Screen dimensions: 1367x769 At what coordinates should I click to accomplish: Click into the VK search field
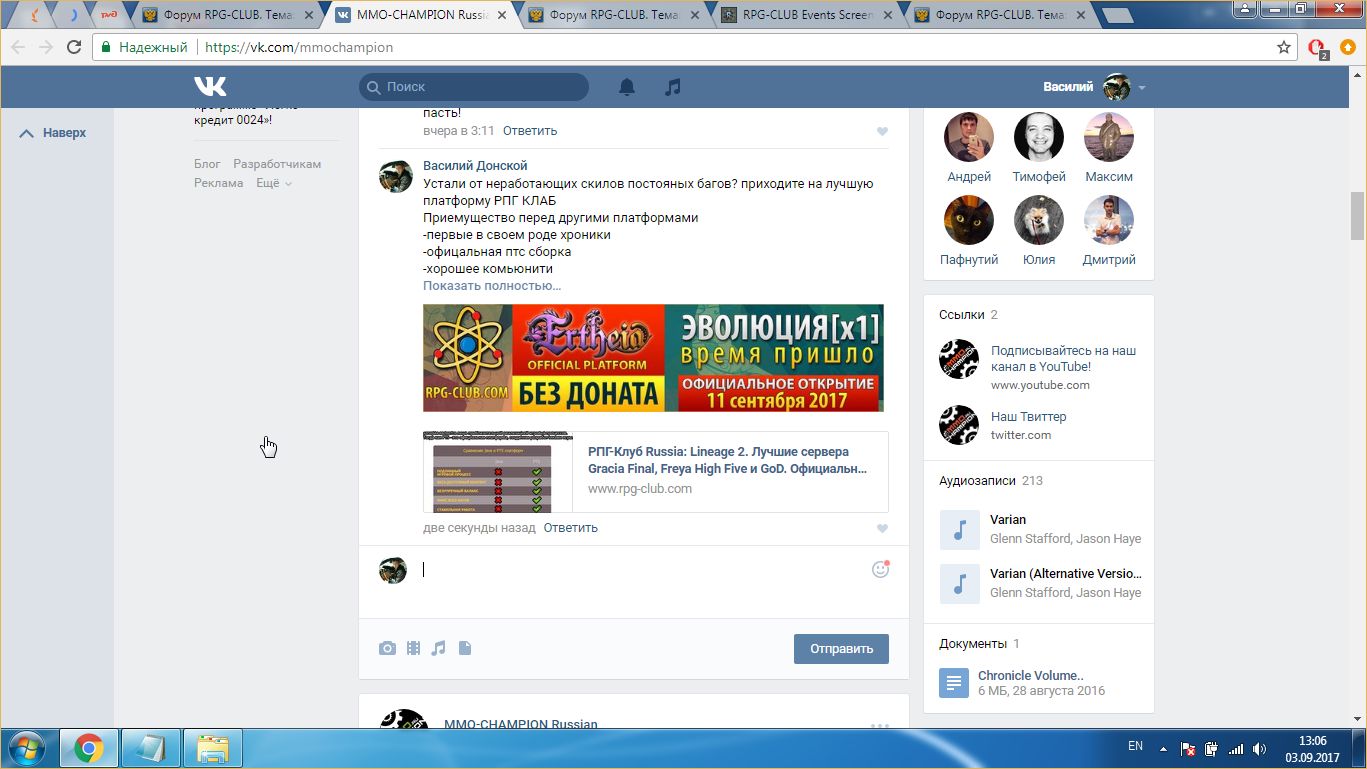(x=474, y=87)
